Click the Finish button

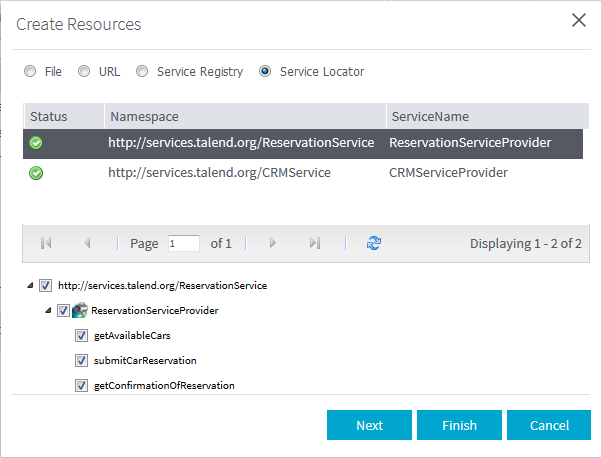coord(459,425)
